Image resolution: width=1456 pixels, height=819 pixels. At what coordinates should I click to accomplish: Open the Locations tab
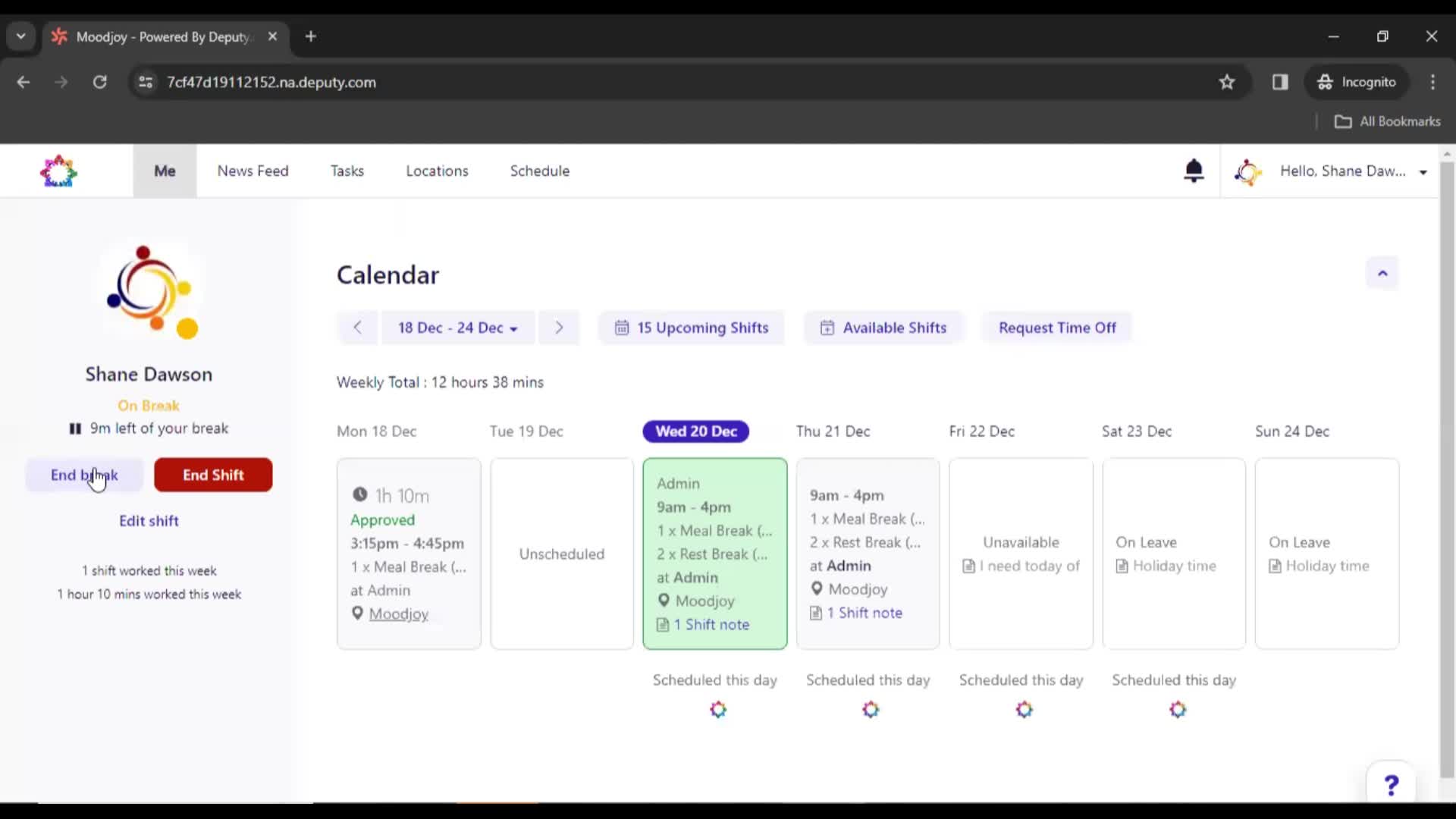coord(437,171)
